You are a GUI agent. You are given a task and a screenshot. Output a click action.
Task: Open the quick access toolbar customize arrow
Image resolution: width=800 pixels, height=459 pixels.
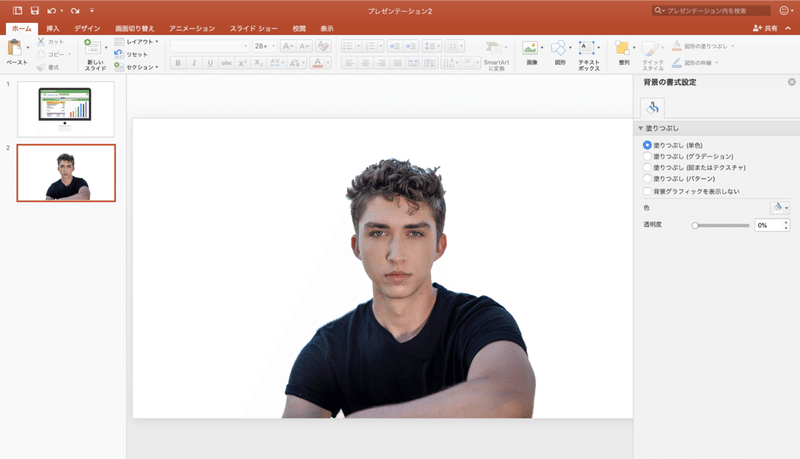pos(92,11)
